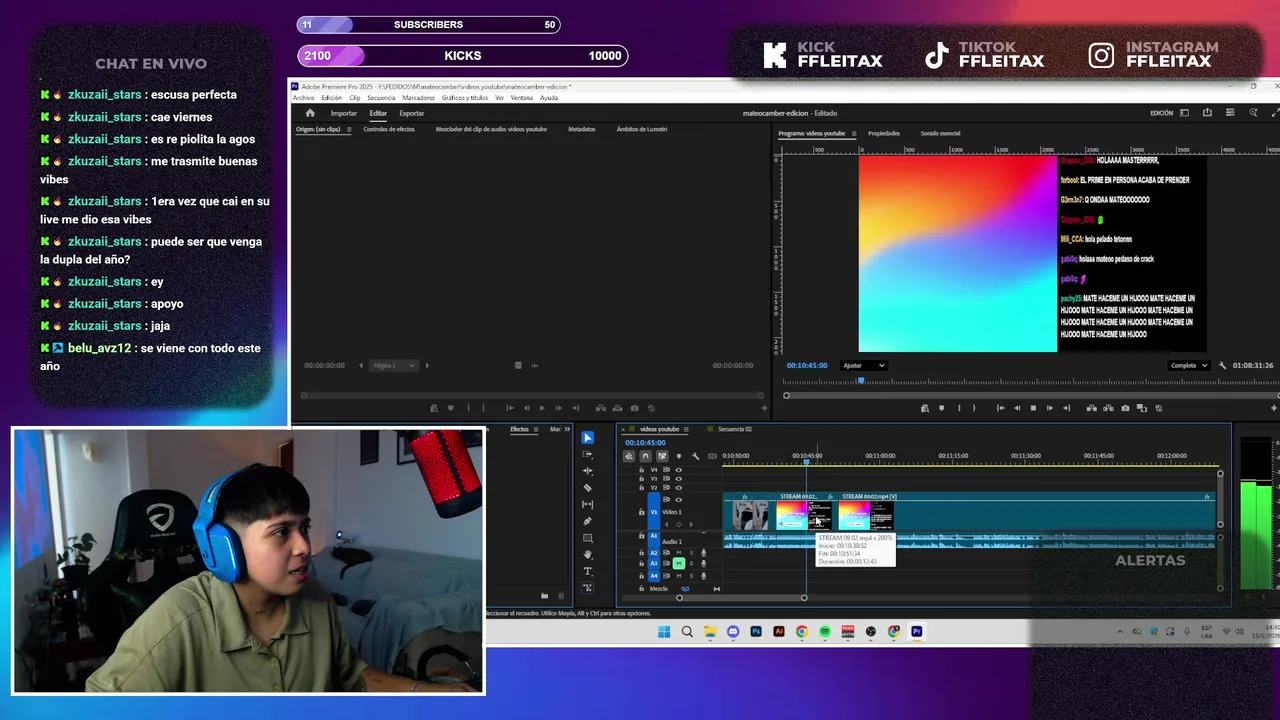Image resolution: width=1280 pixels, height=720 pixels.
Task: Select the Rectangle tool
Action: pyautogui.click(x=588, y=538)
